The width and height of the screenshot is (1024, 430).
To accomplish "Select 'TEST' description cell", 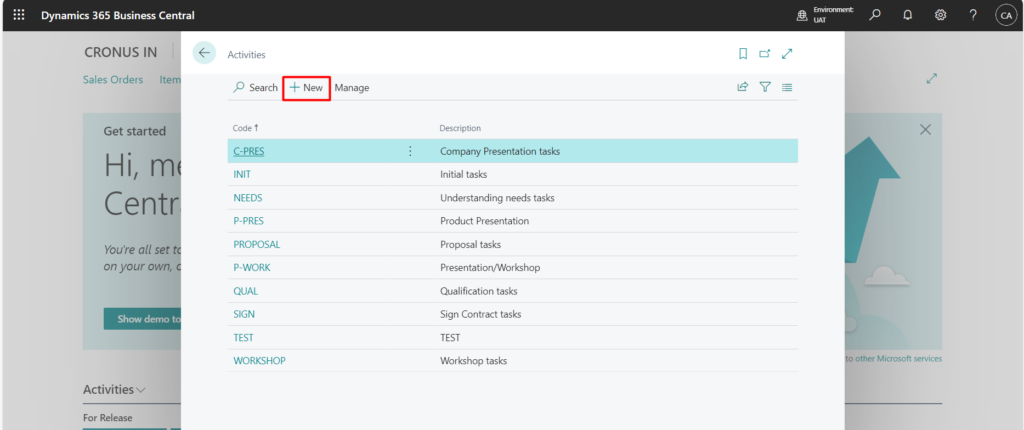I will 451,338.
